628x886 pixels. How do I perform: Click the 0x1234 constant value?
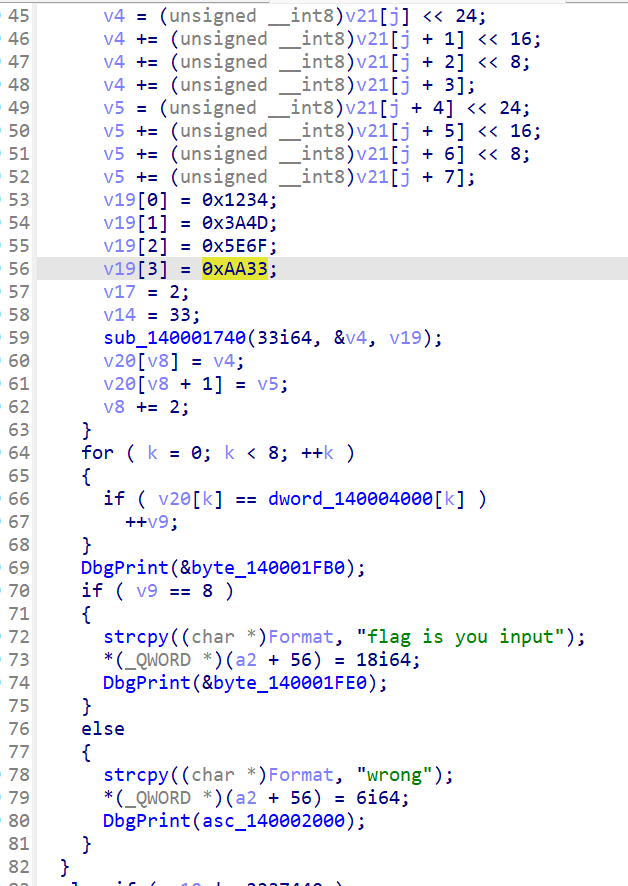234,199
